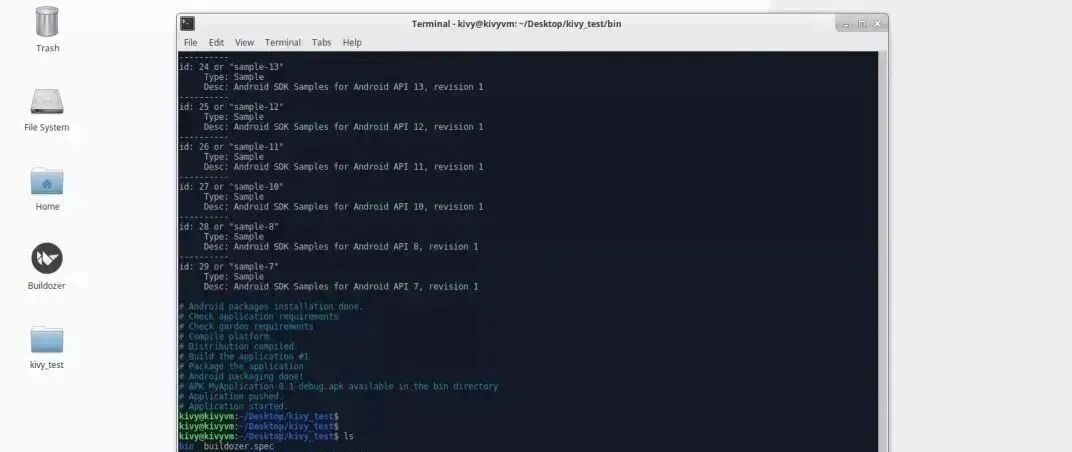
Task: Click '# Compile platform' line
Action: click(224, 336)
